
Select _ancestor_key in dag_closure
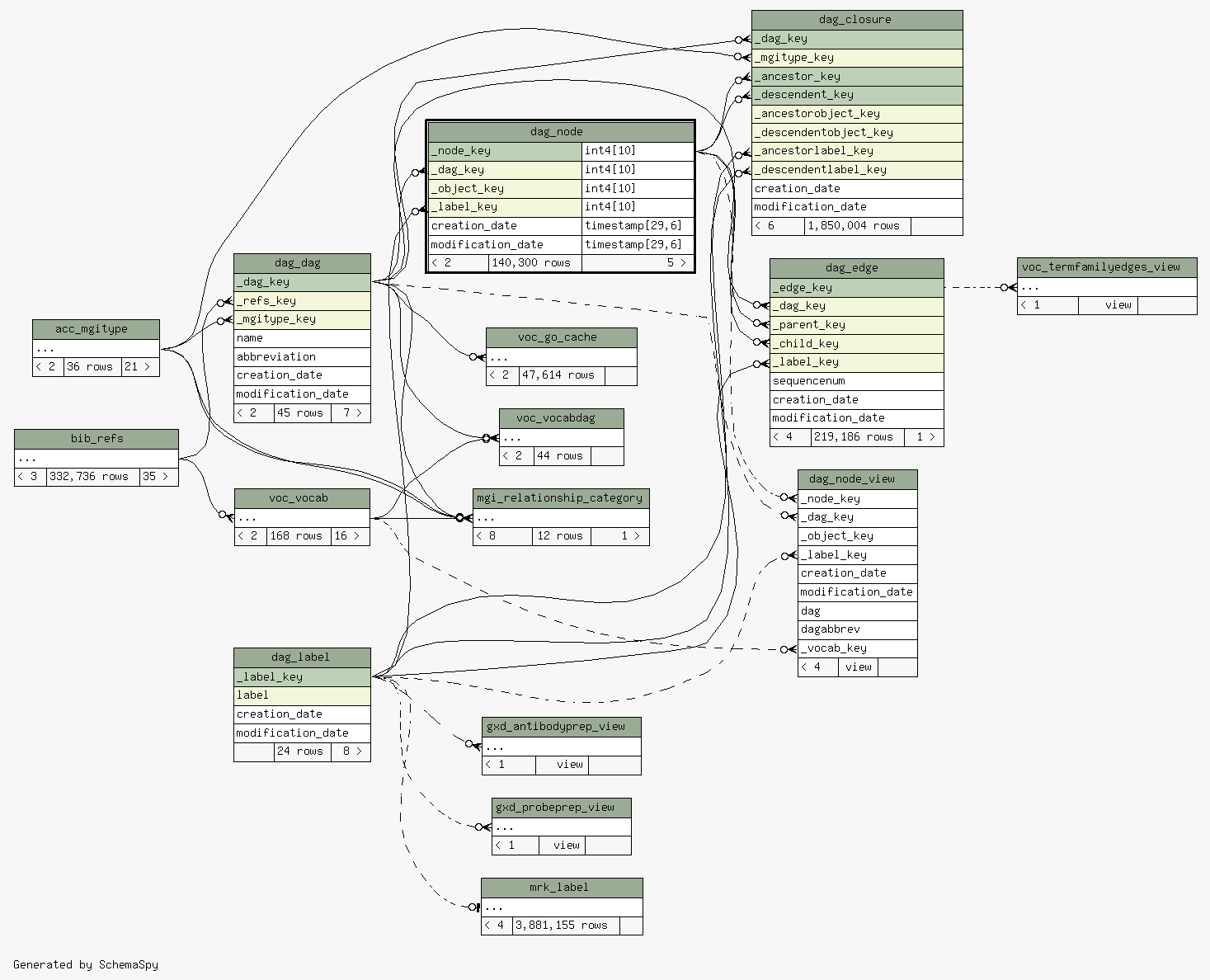[857, 77]
